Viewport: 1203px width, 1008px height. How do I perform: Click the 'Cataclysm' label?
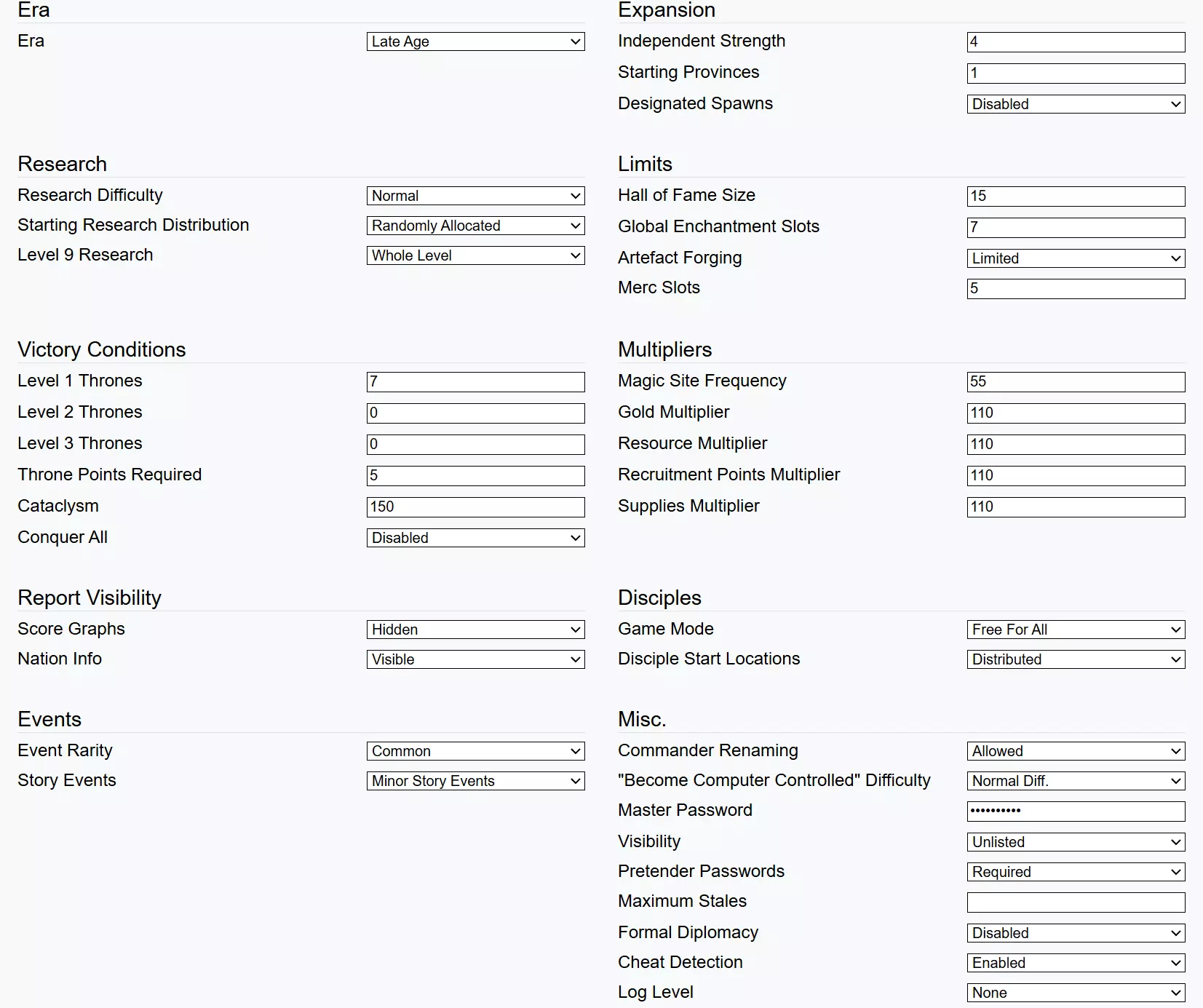[x=58, y=506]
